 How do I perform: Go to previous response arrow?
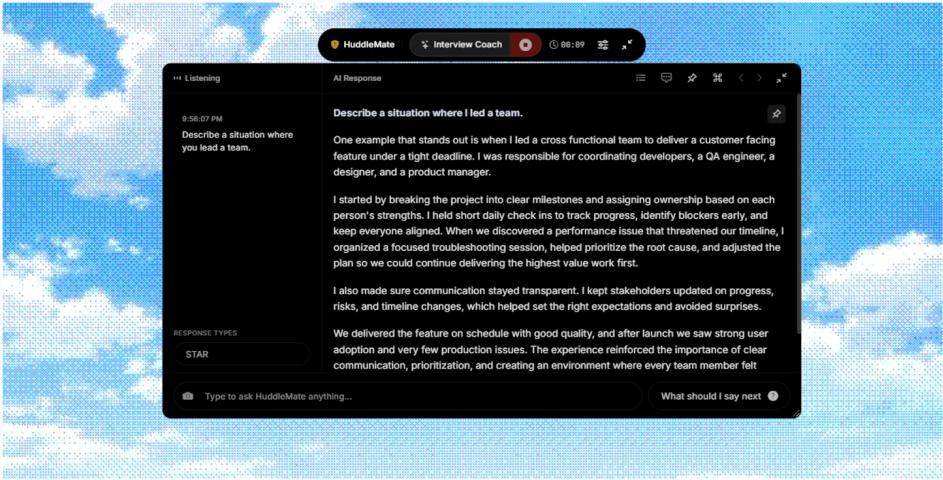coord(741,78)
